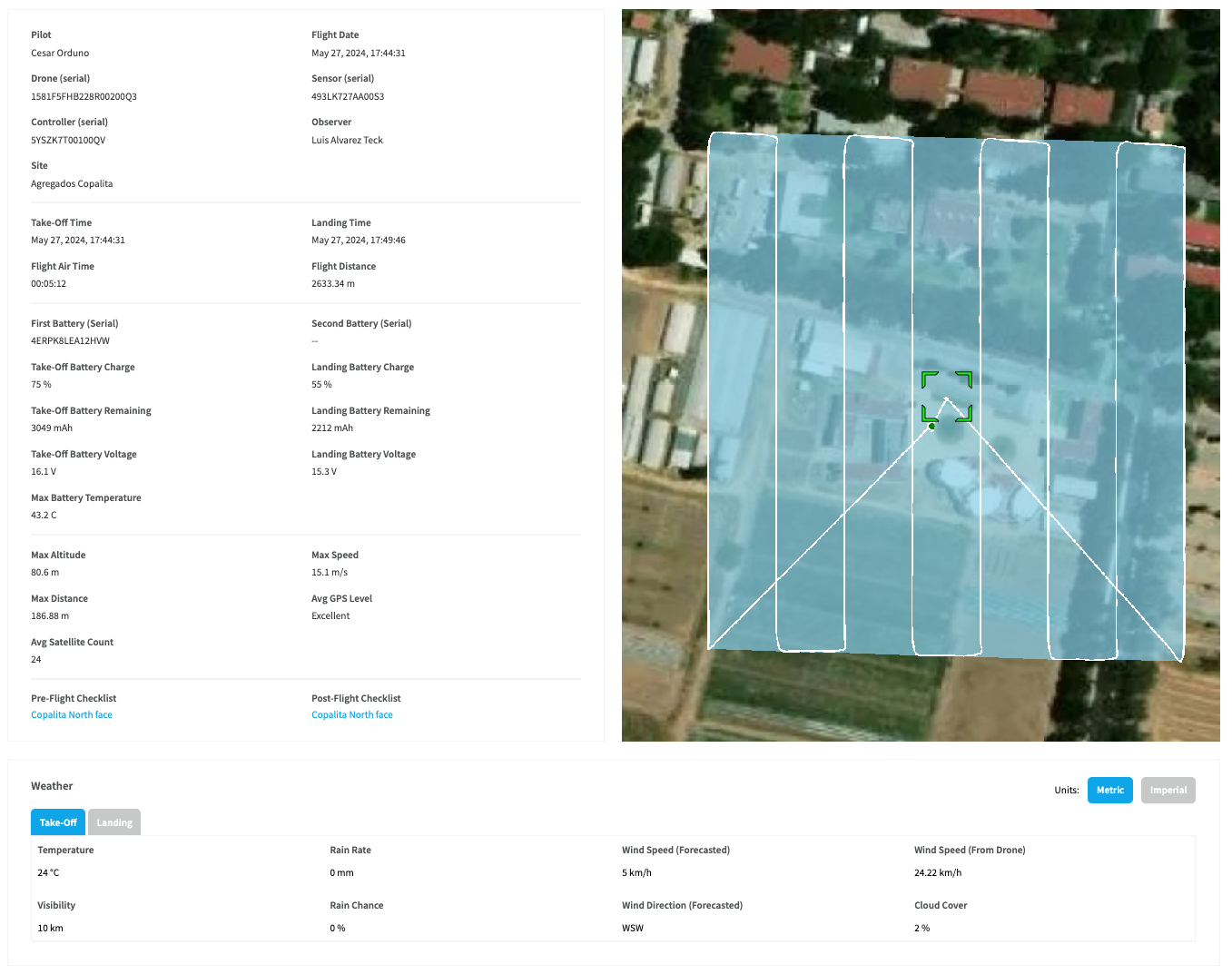Click temperature value 24 °C
Image resolution: width=1232 pixels, height=974 pixels.
pos(48,873)
